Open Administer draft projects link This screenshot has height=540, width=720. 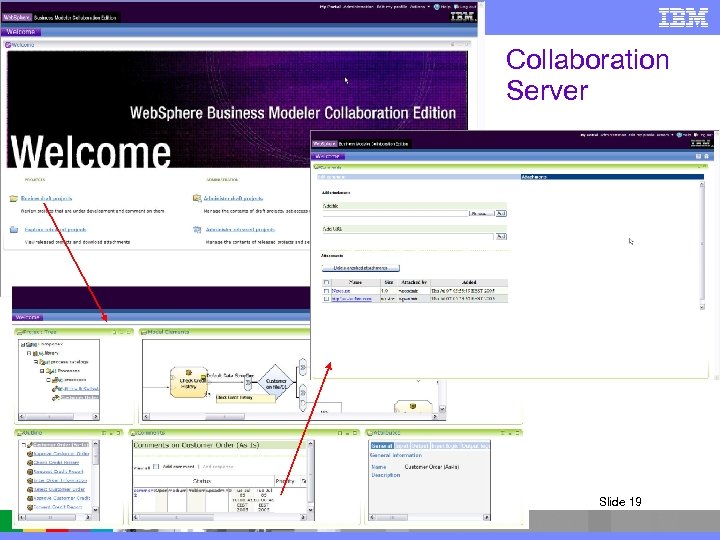click(233, 198)
